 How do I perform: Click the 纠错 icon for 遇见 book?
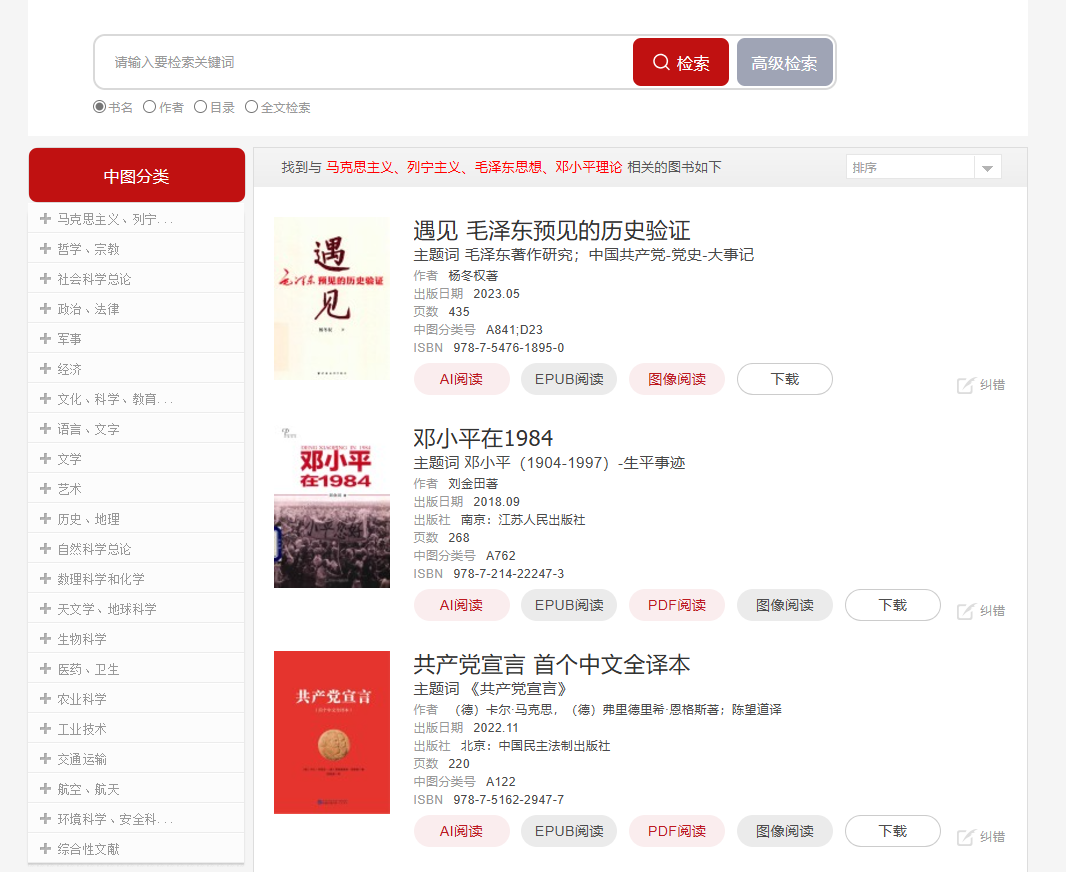click(965, 385)
